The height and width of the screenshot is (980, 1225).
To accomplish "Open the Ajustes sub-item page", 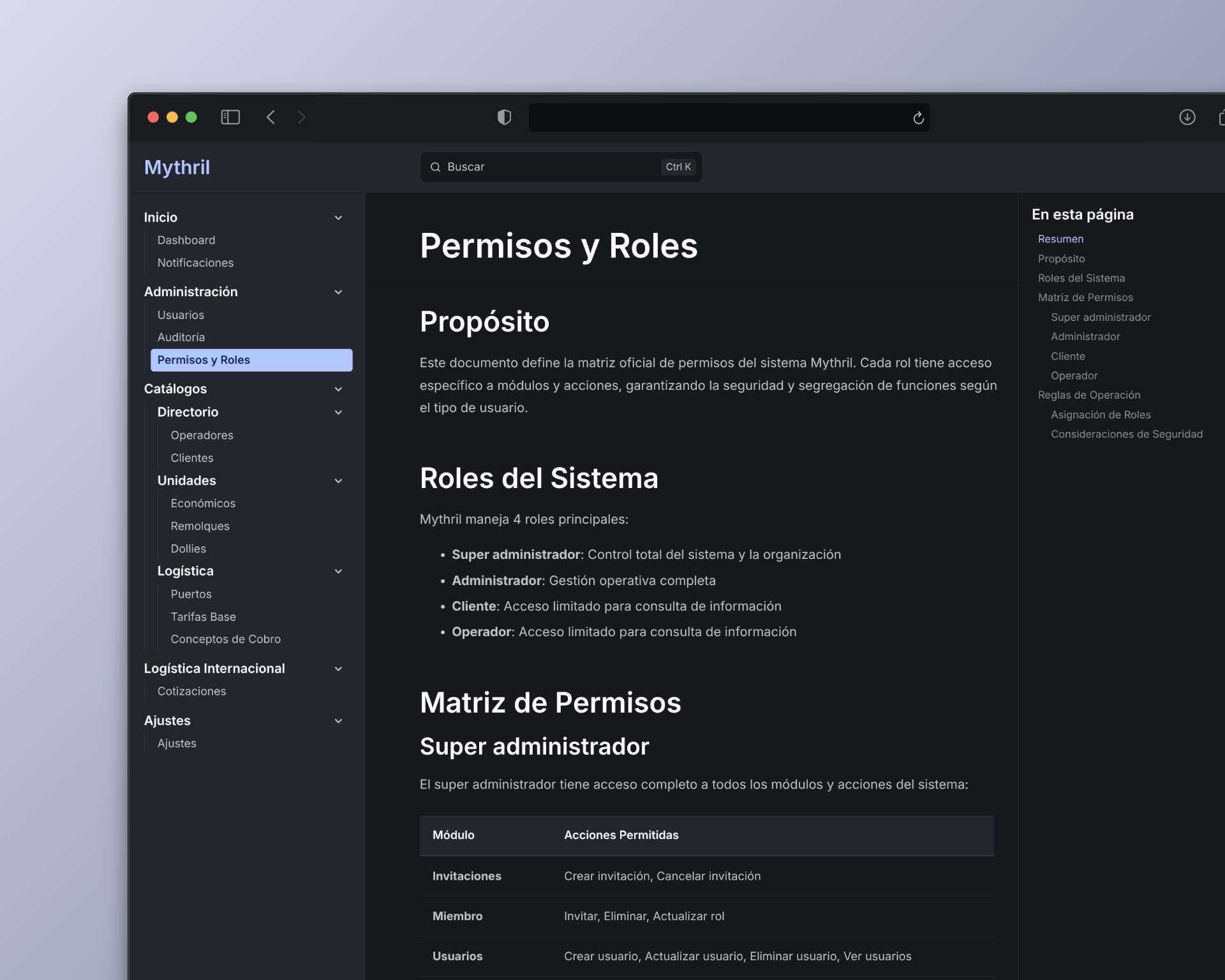I will (x=177, y=744).
